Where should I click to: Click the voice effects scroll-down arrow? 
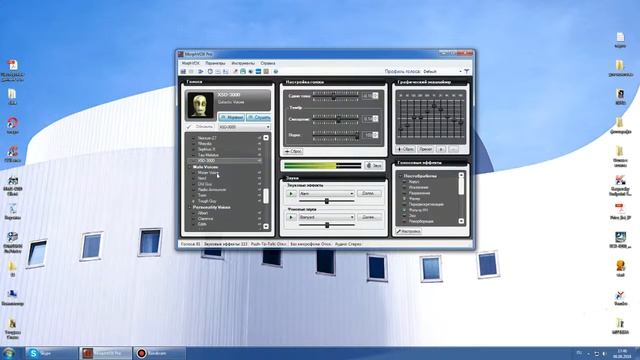(x=461, y=221)
